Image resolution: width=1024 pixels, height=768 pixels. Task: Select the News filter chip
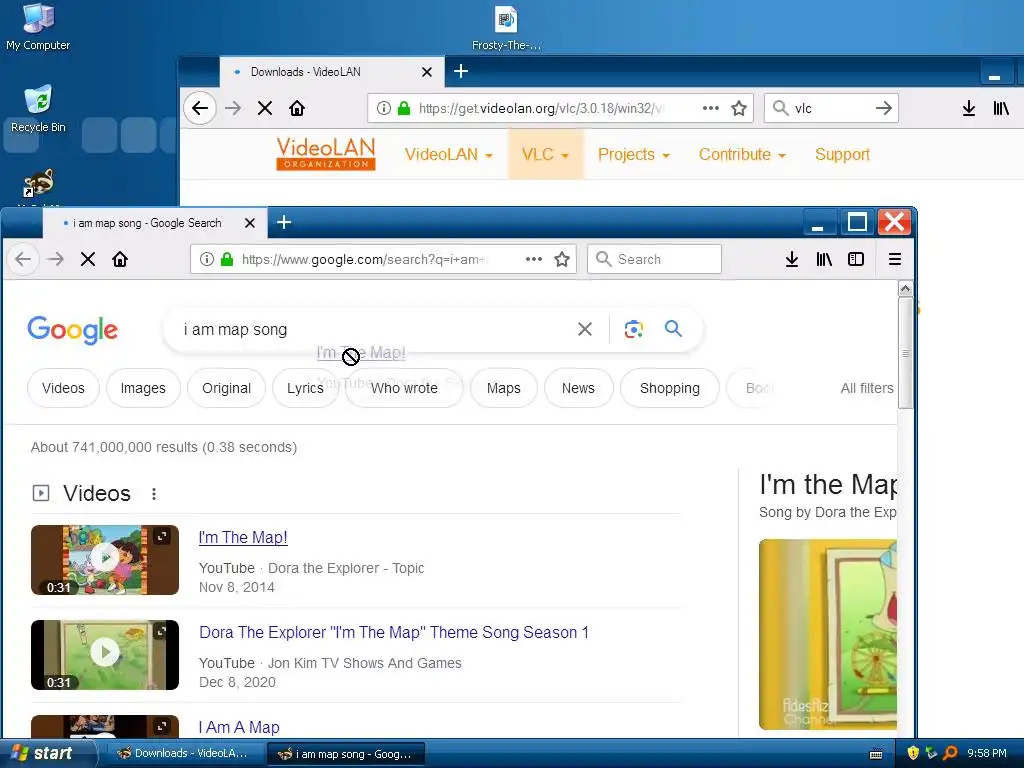tap(578, 388)
